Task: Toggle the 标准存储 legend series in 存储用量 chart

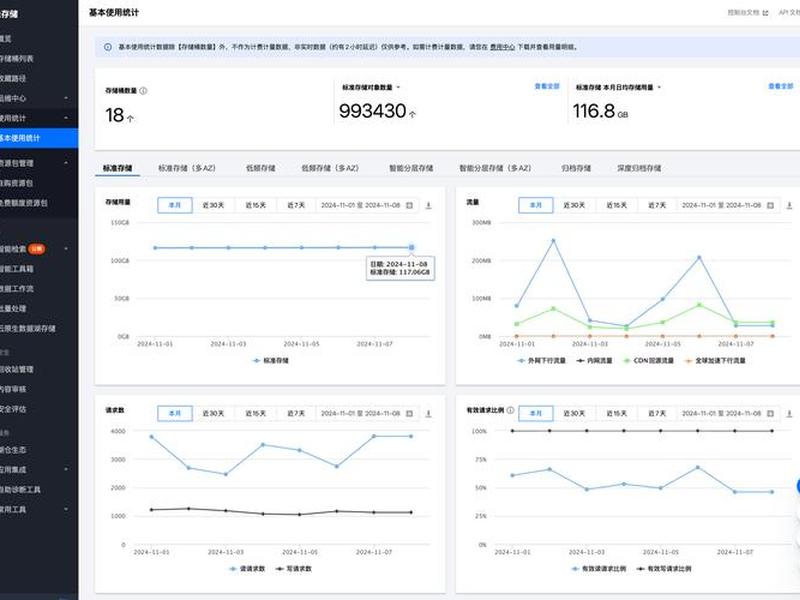Action: point(271,360)
